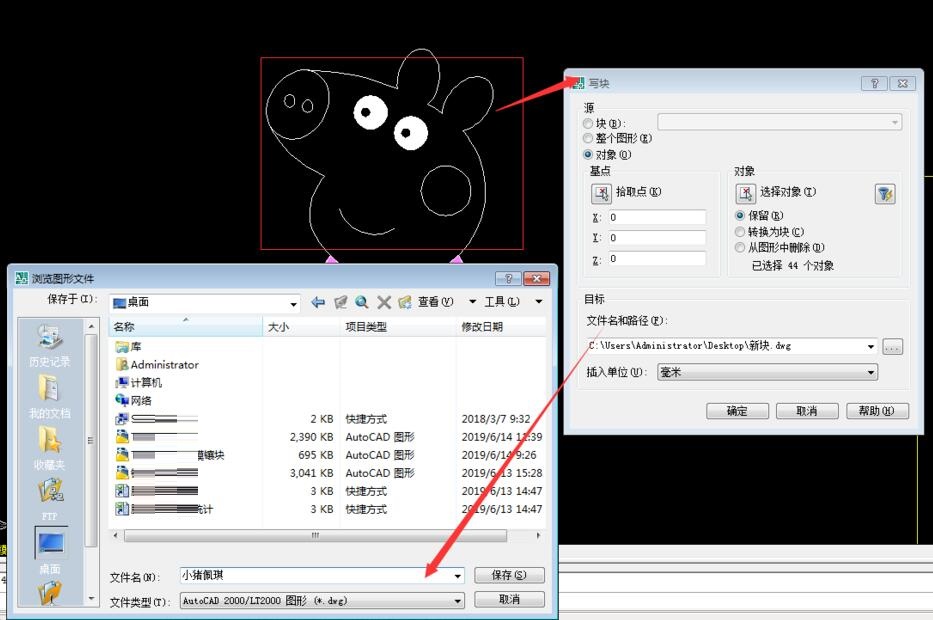
Task: Open the 工具 menu
Action: (x=502, y=302)
